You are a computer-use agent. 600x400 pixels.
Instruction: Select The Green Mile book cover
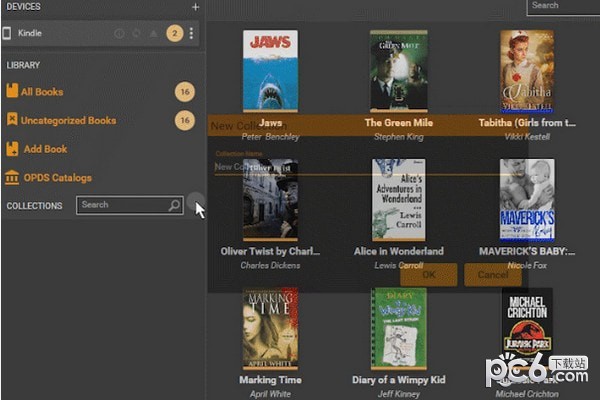(399, 71)
